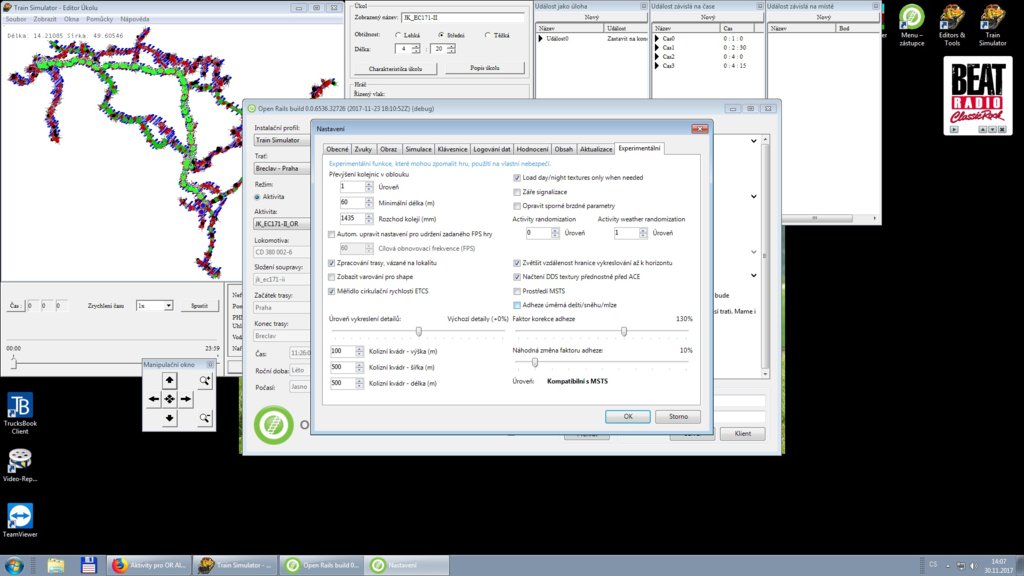Open the TrucksBook Client desktop icon
The width and height of the screenshot is (1024, 576).
19,413
